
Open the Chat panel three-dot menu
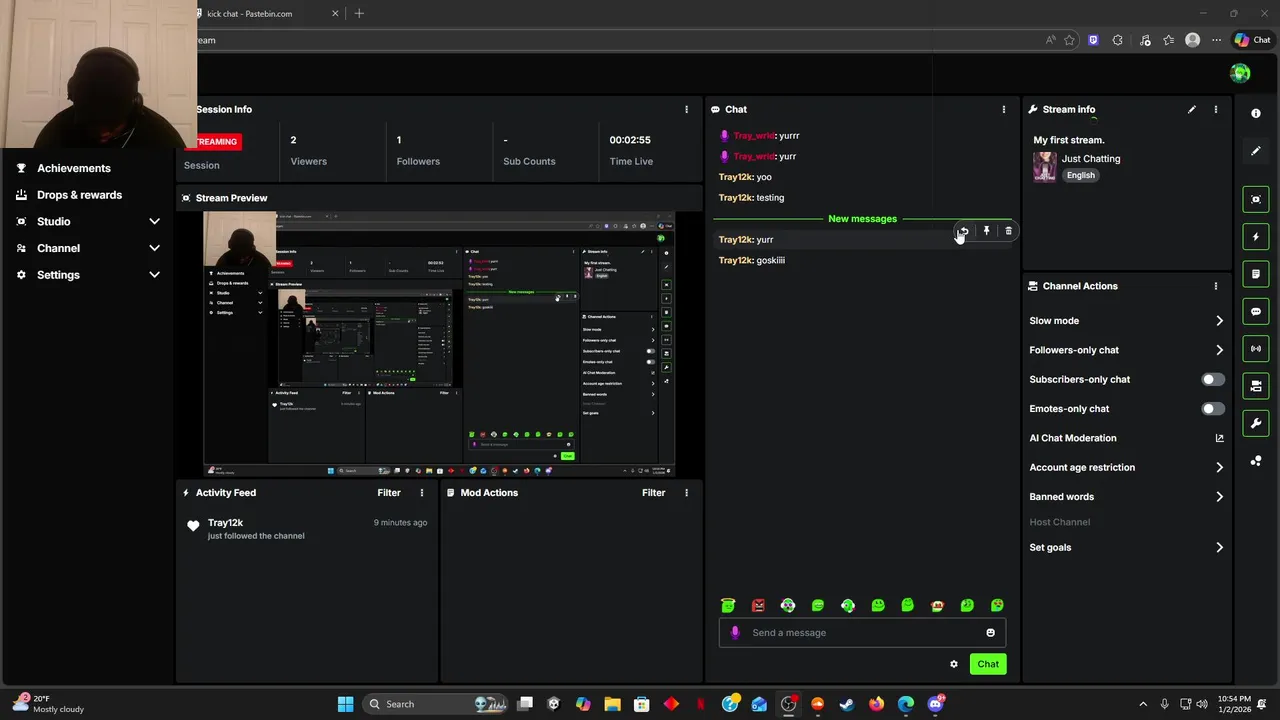pyautogui.click(x=1004, y=109)
